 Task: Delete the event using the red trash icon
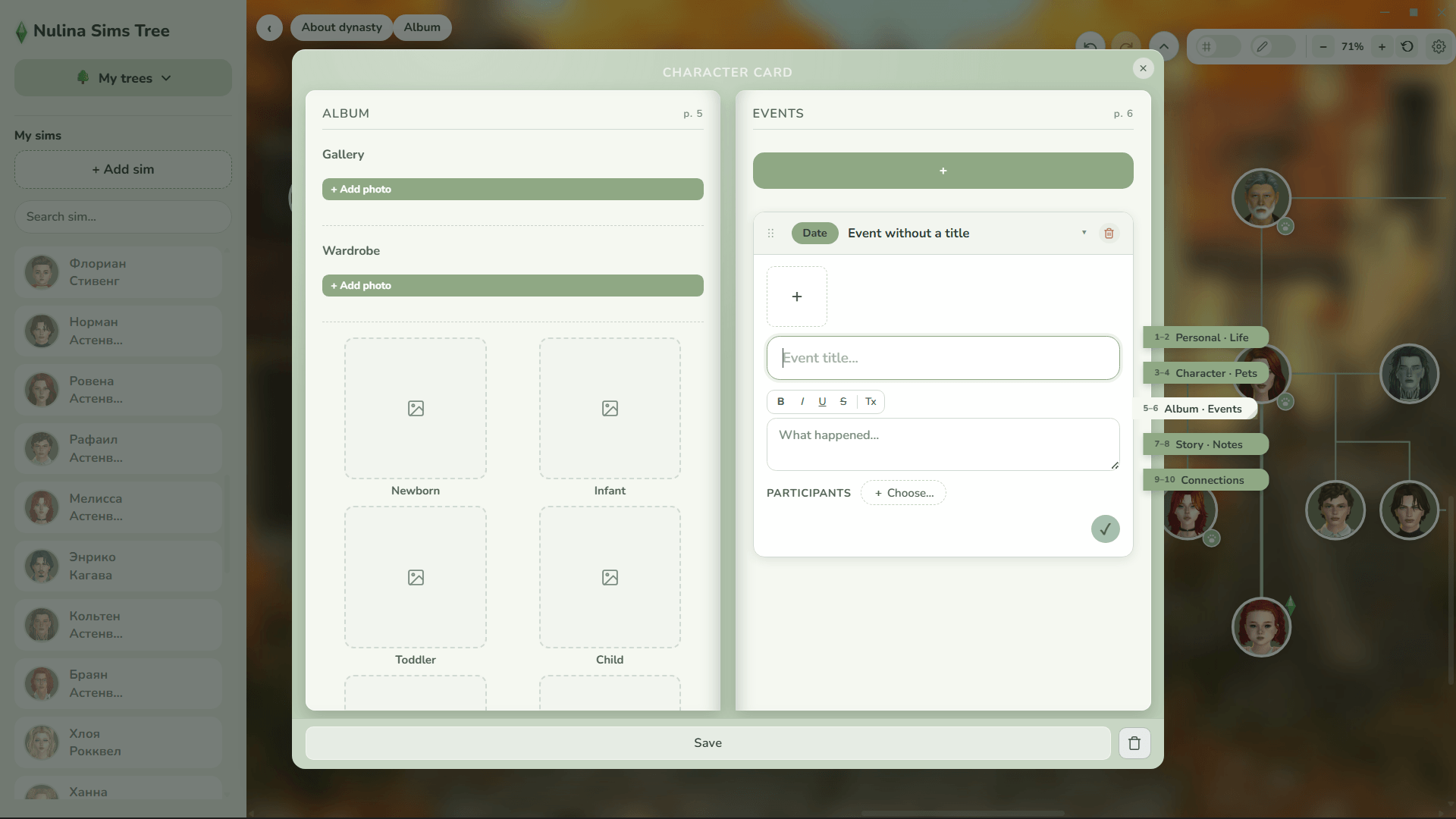(x=1109, y=233)
